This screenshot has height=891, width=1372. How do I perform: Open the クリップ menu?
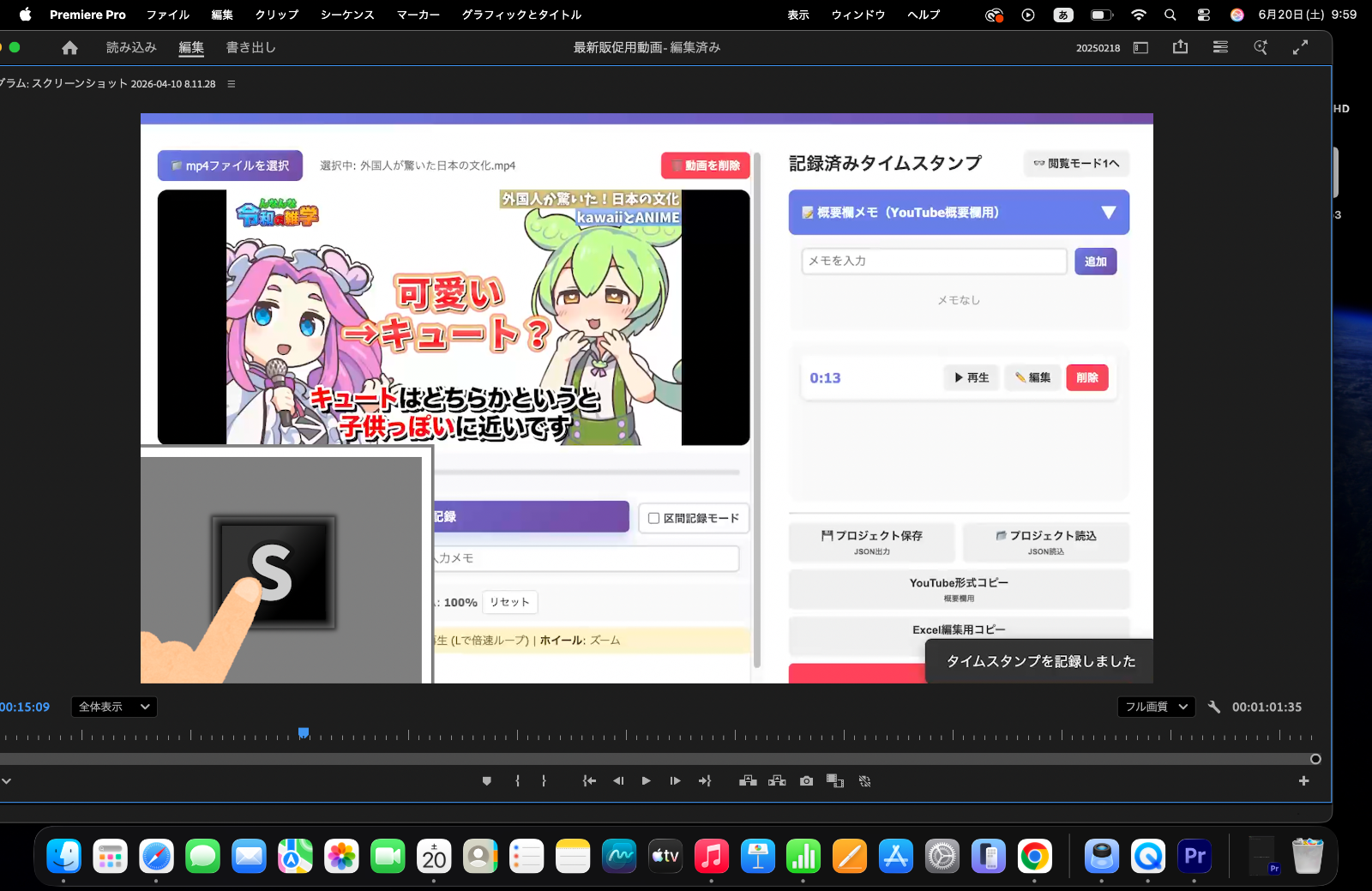pos(277,15)
